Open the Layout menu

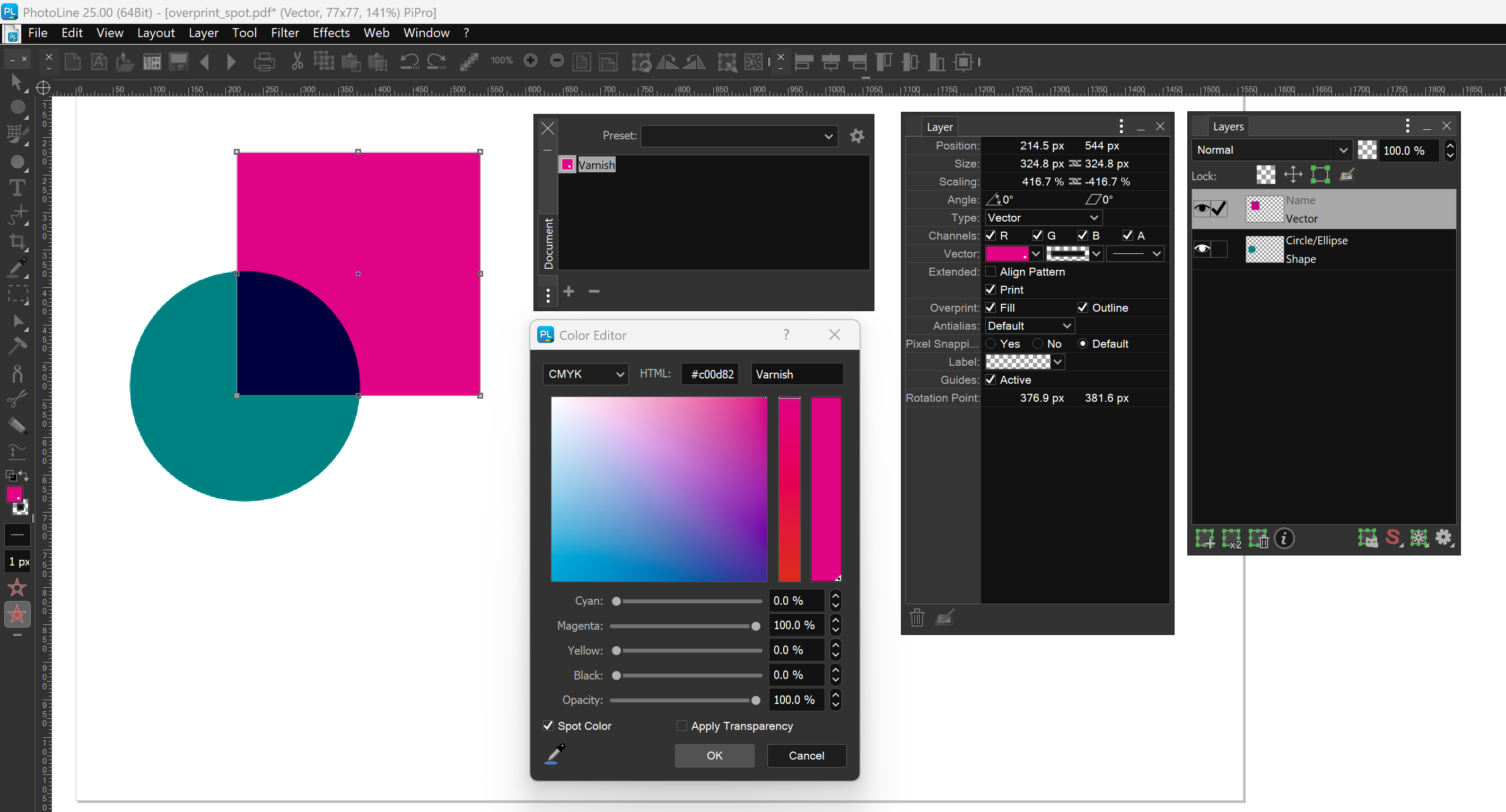pos(156,33)
